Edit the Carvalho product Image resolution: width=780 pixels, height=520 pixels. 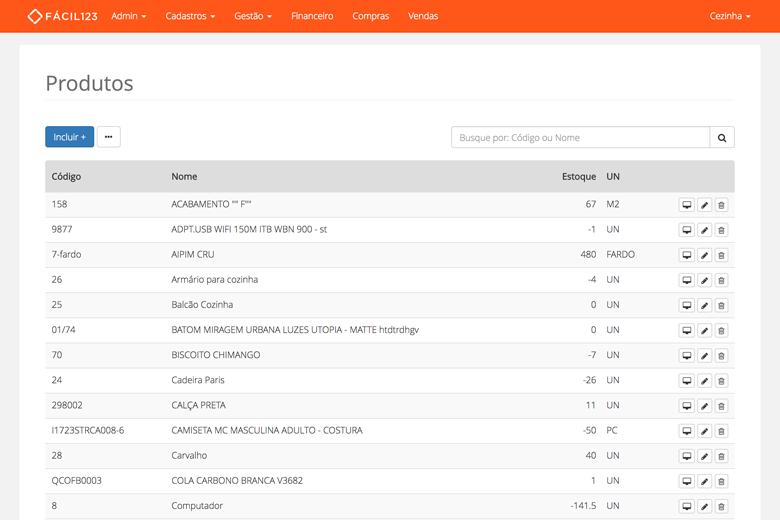click(704, 456)
